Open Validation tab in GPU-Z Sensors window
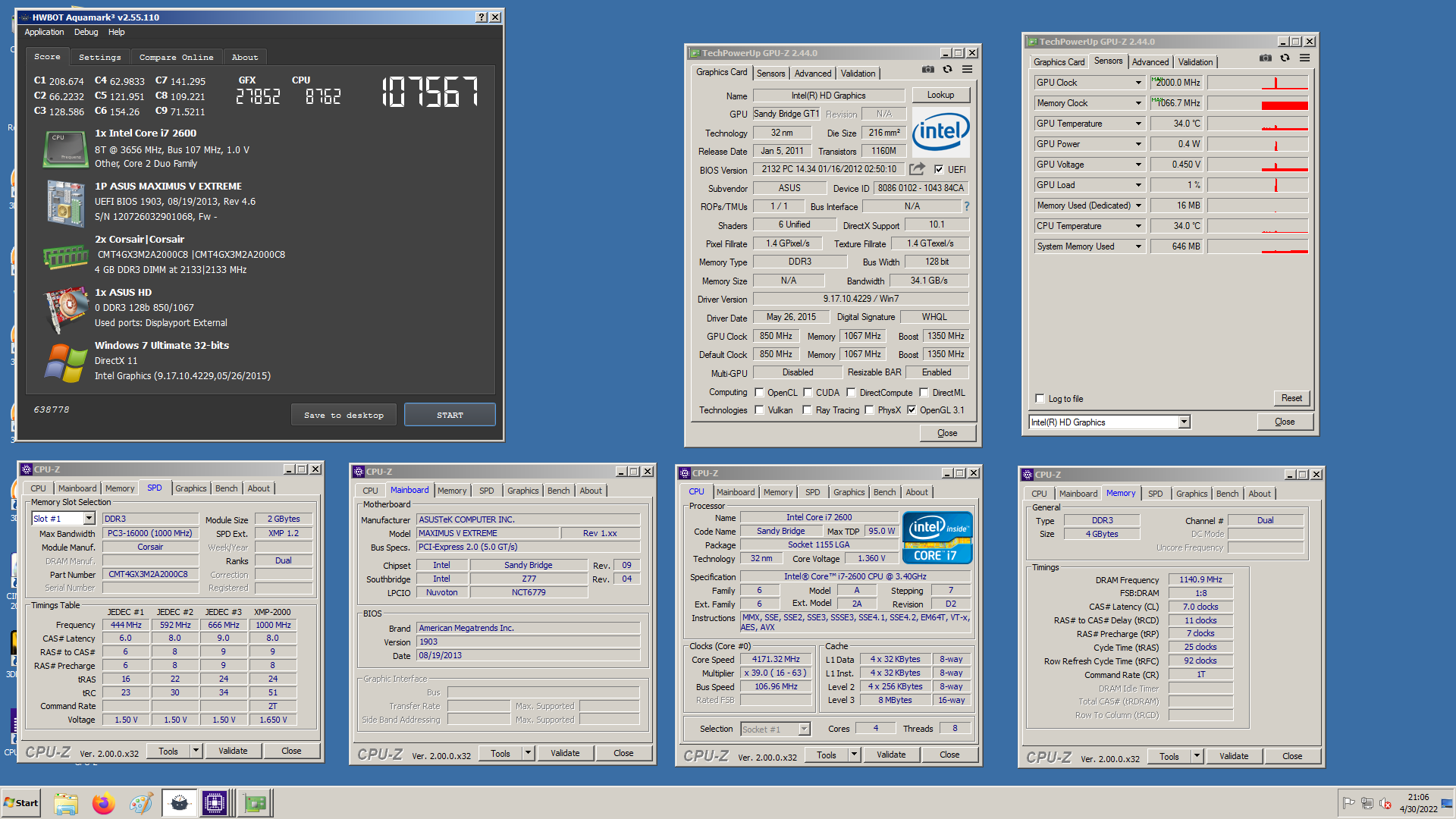 (x=1195, y=62)
